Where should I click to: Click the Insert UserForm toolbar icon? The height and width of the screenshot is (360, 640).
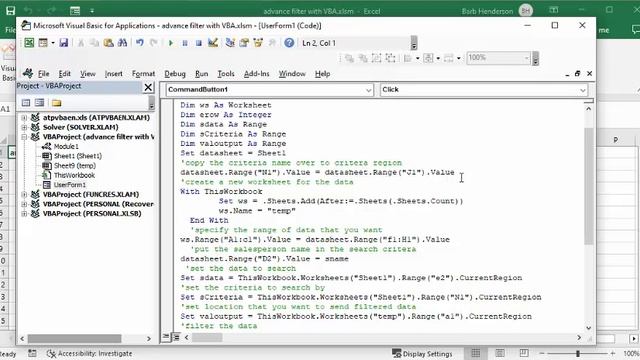pyautogui.click(x=43, y=42)
